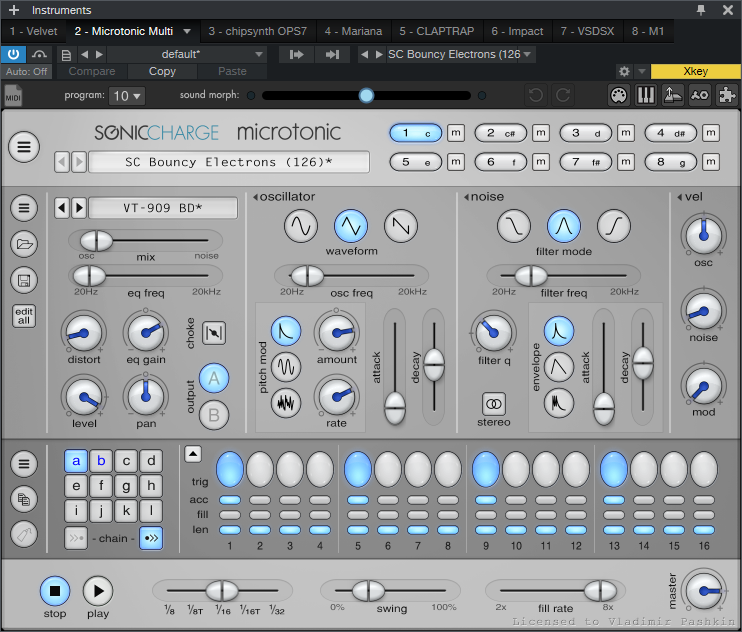Click the Copy button
The image size is (742, 632).
coord(162,72)
